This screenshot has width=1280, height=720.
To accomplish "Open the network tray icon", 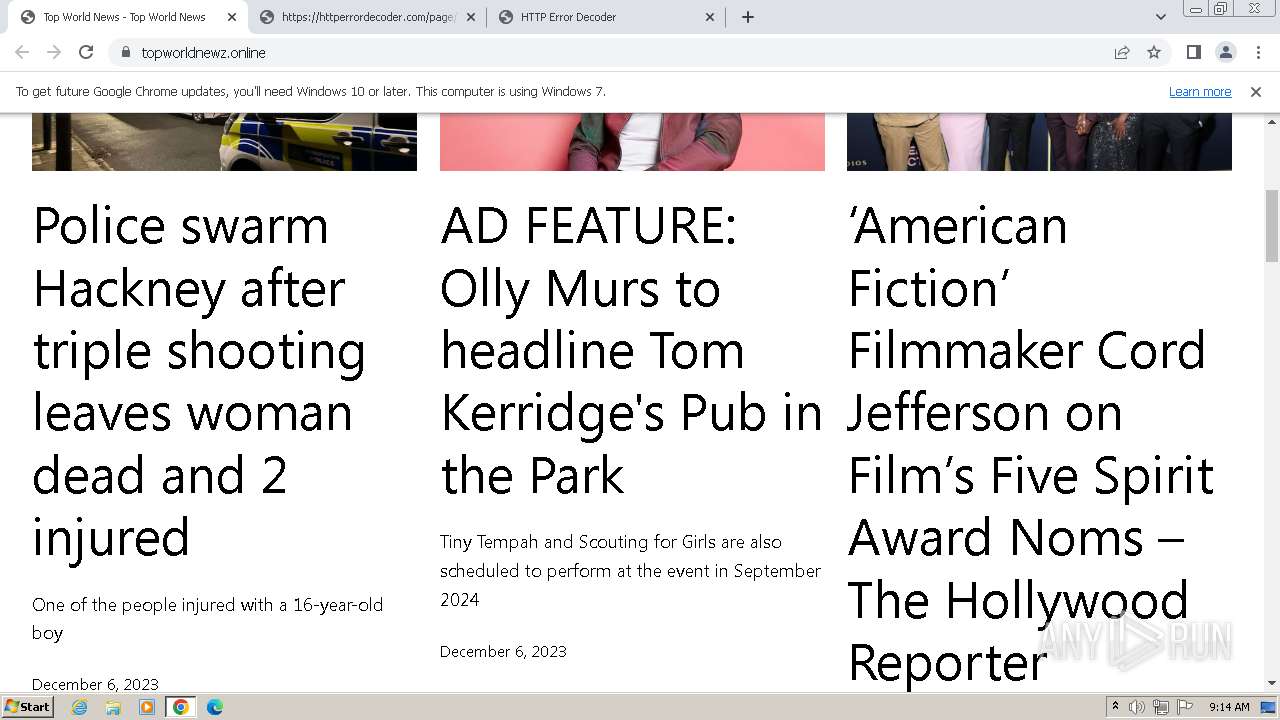I will 1161,707.
